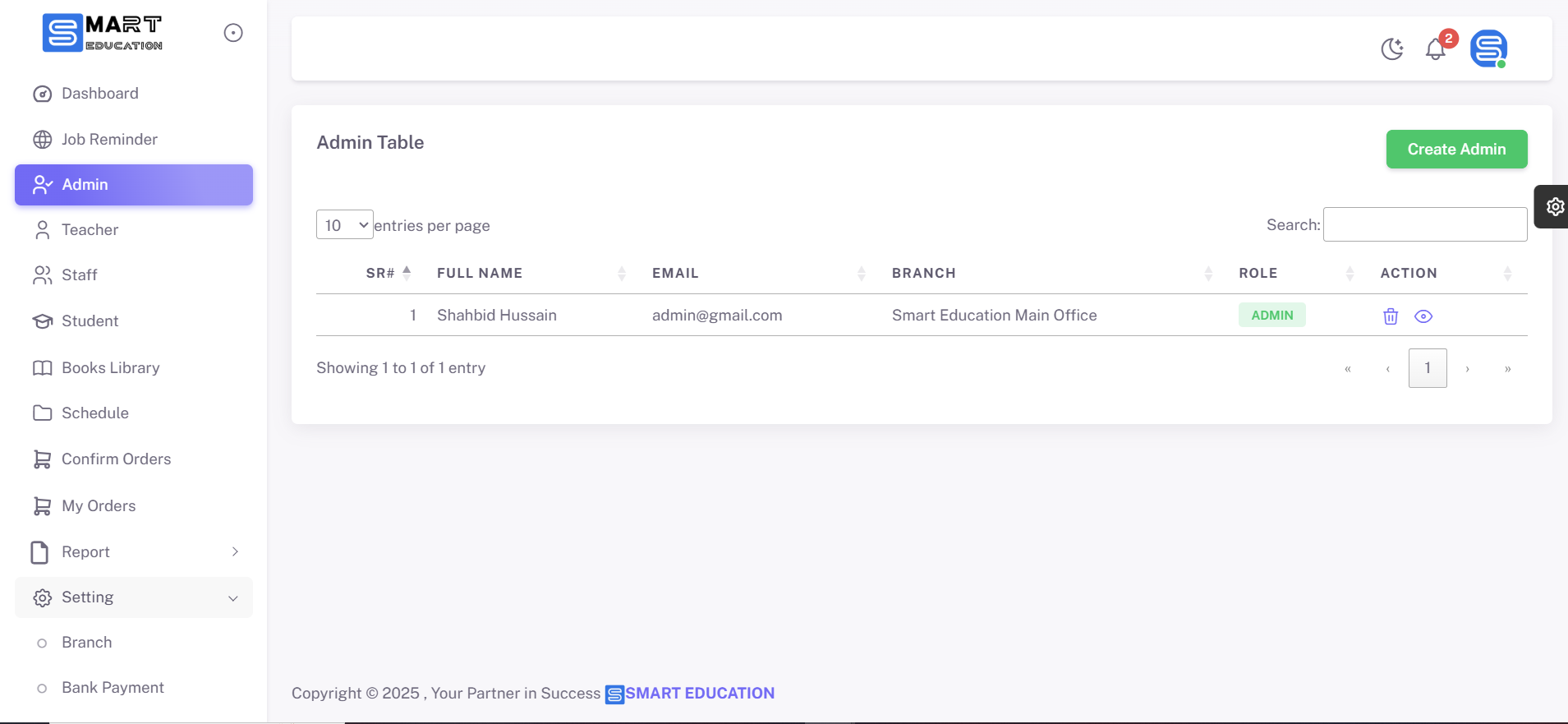Go to the Teacher page

click(90, 230)
